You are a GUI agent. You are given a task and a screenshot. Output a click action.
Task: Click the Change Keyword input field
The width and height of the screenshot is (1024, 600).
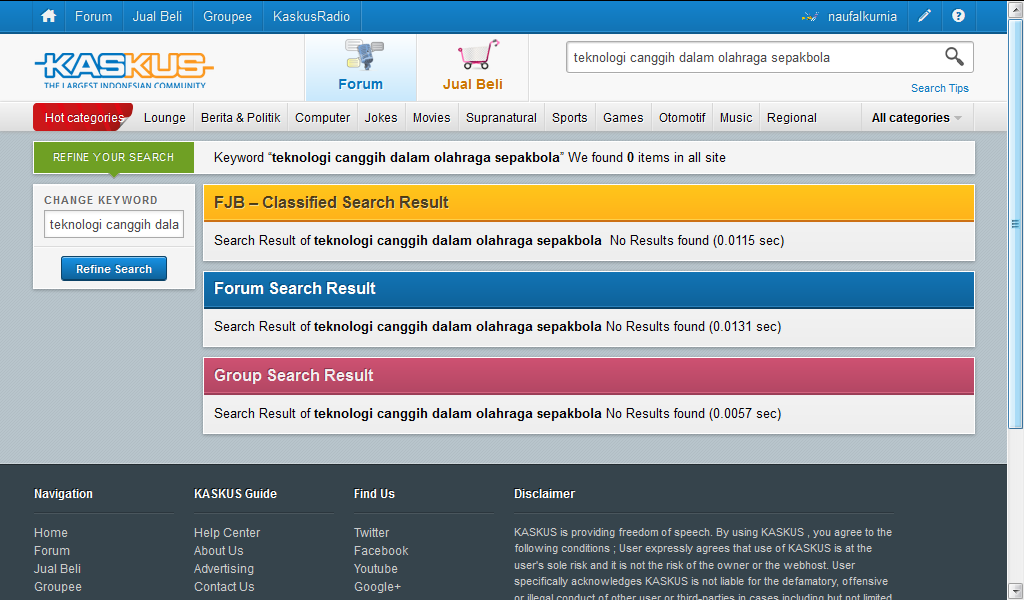114,225
